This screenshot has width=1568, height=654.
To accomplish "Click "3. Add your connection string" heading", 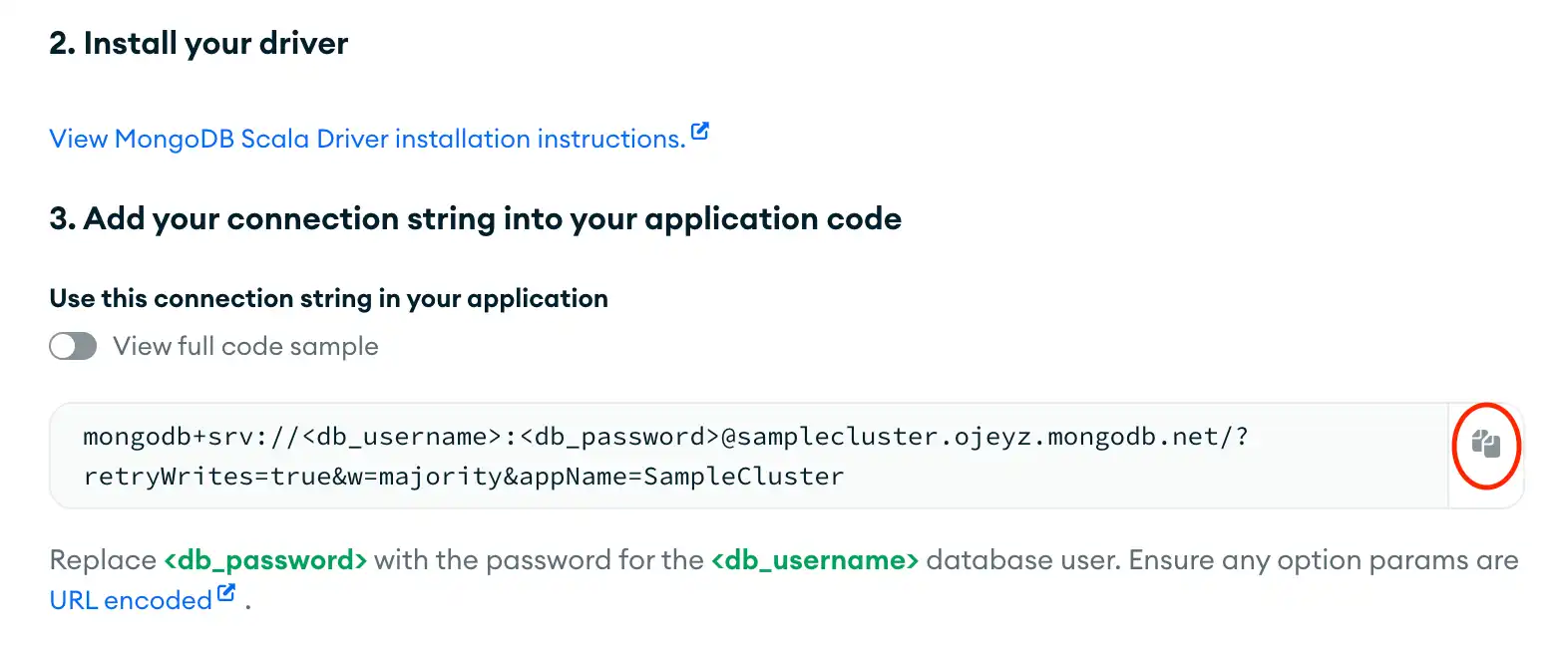I will (x=475, y=218).
